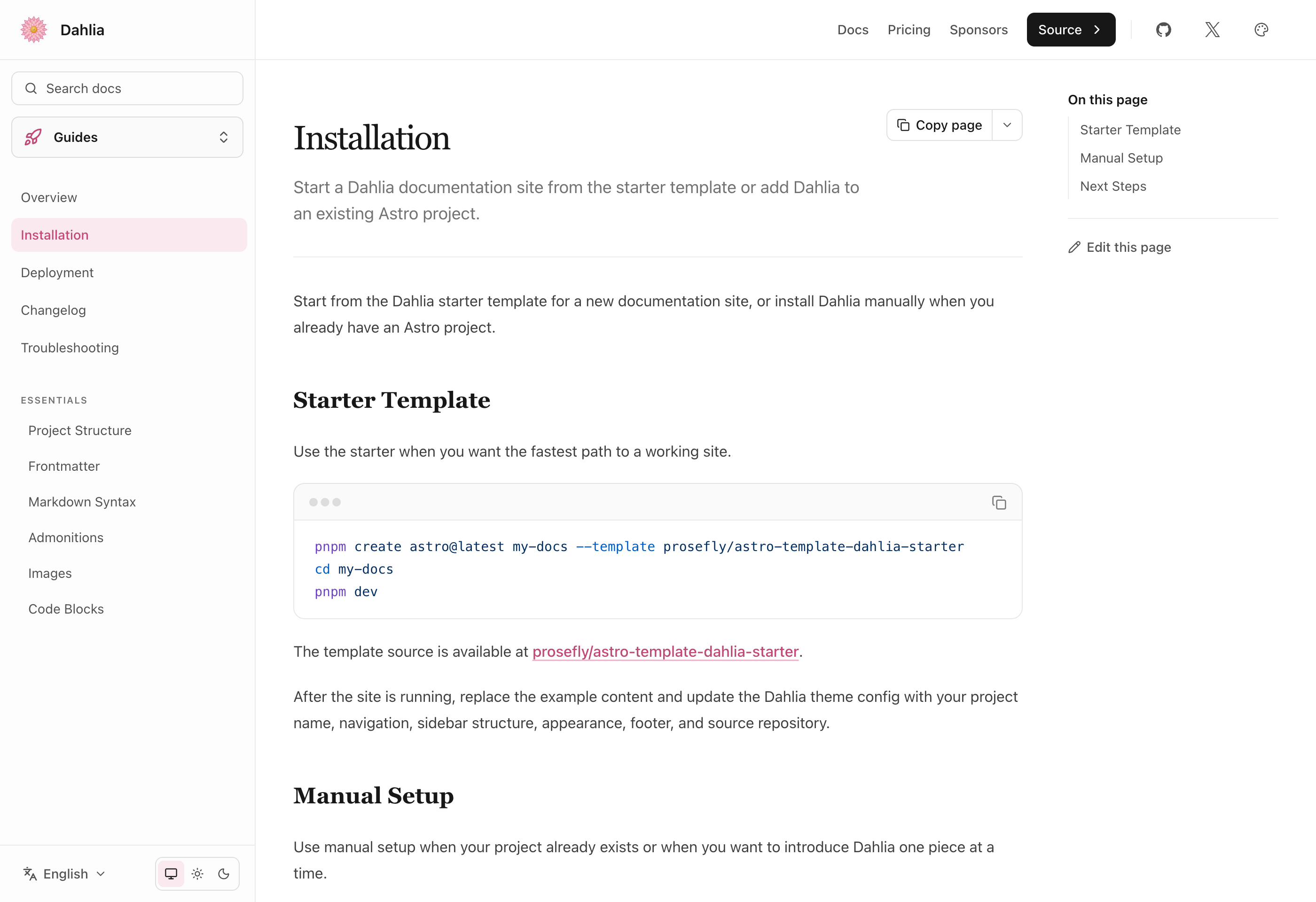
Task: Click the Source button
Action: click(1071, 30)
